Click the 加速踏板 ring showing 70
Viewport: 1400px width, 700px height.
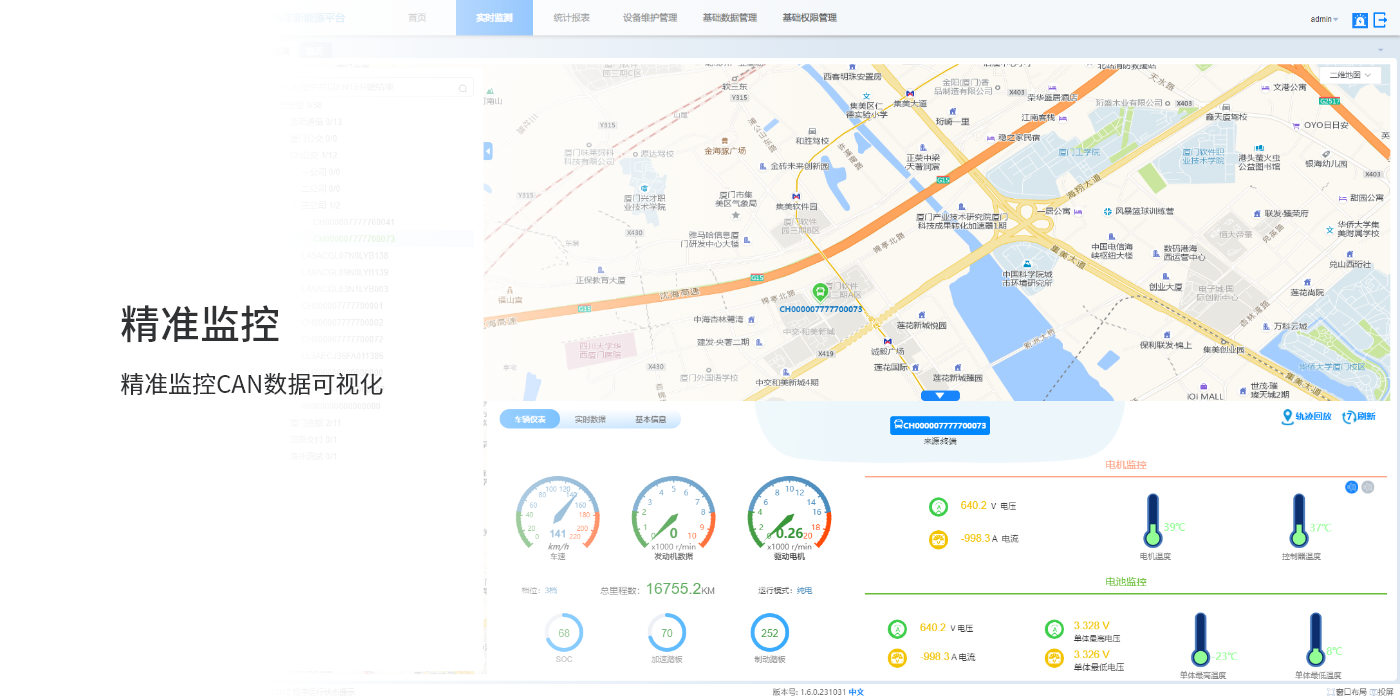coord(667,633)
